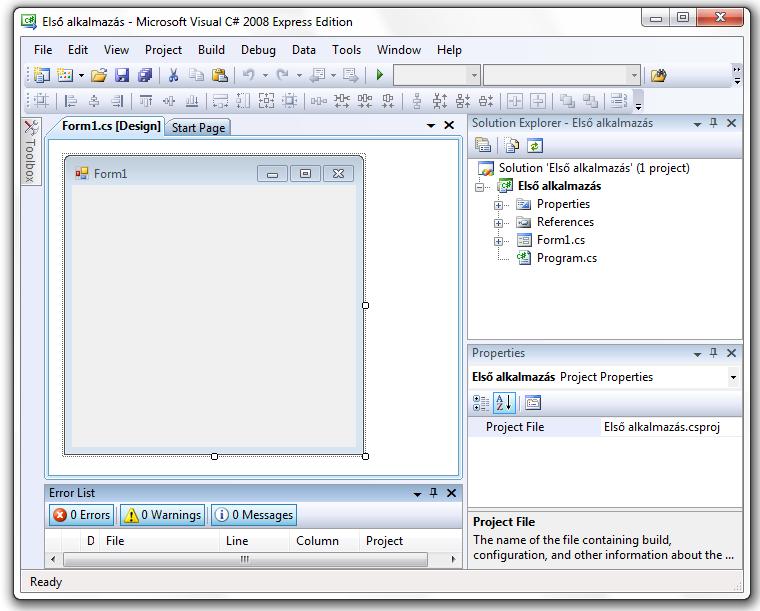This screenshot has height=611, width=760.
Task: Toggle the 0 Messages filter button
Action: (x=254, y=515)
